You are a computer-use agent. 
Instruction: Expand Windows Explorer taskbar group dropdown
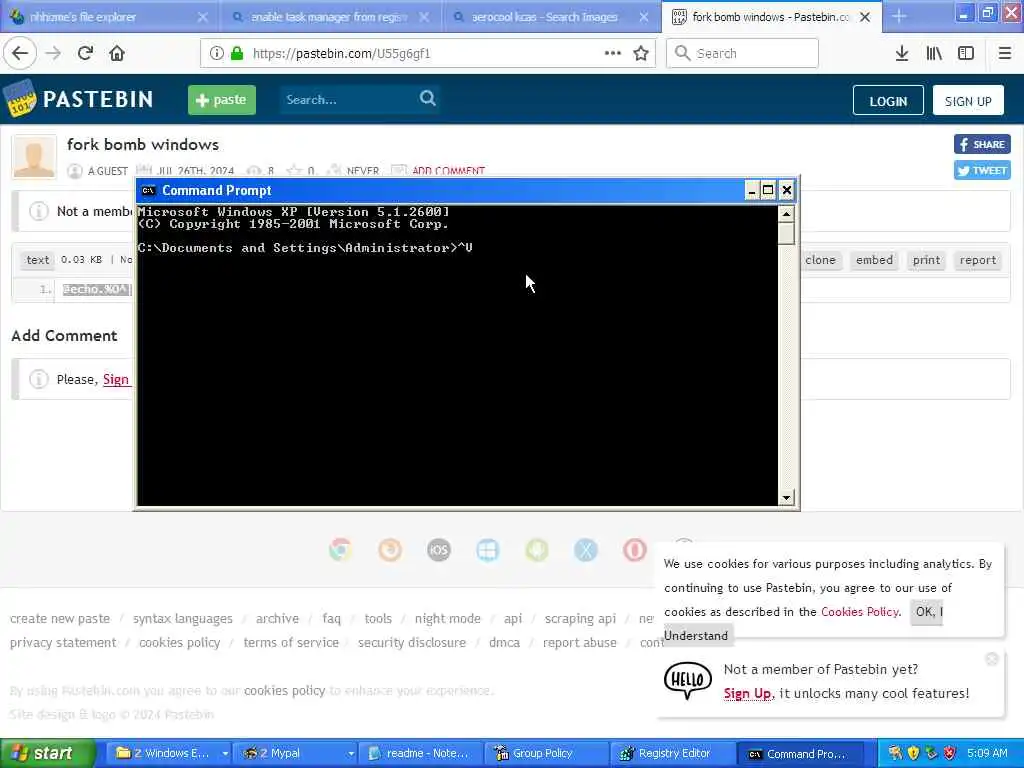click(225, 754)
